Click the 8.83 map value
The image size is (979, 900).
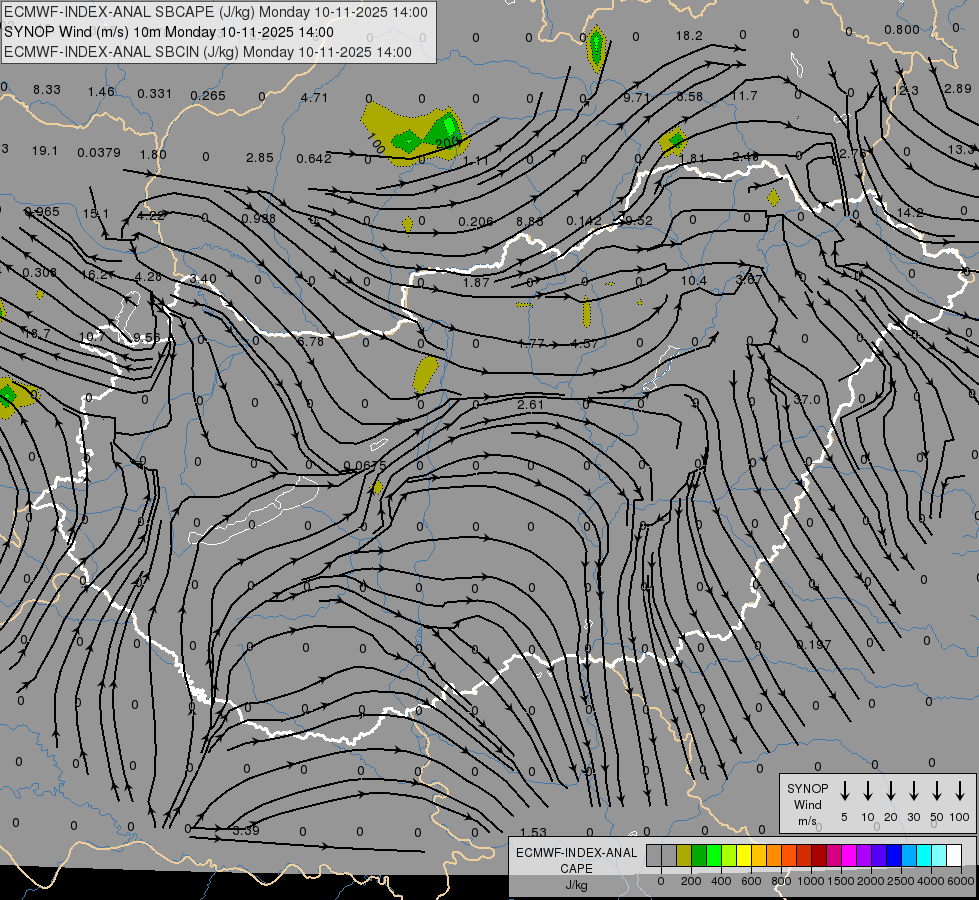tap(530, 221)
